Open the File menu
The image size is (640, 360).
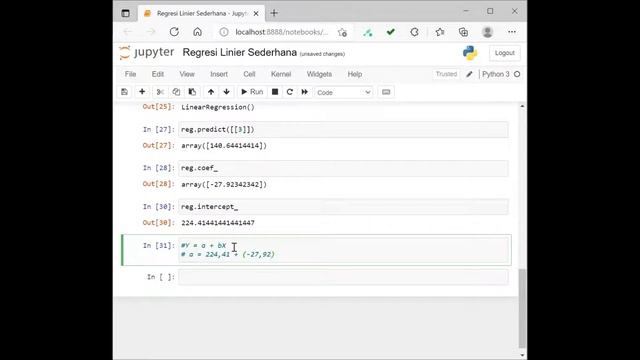coord(130,74)
